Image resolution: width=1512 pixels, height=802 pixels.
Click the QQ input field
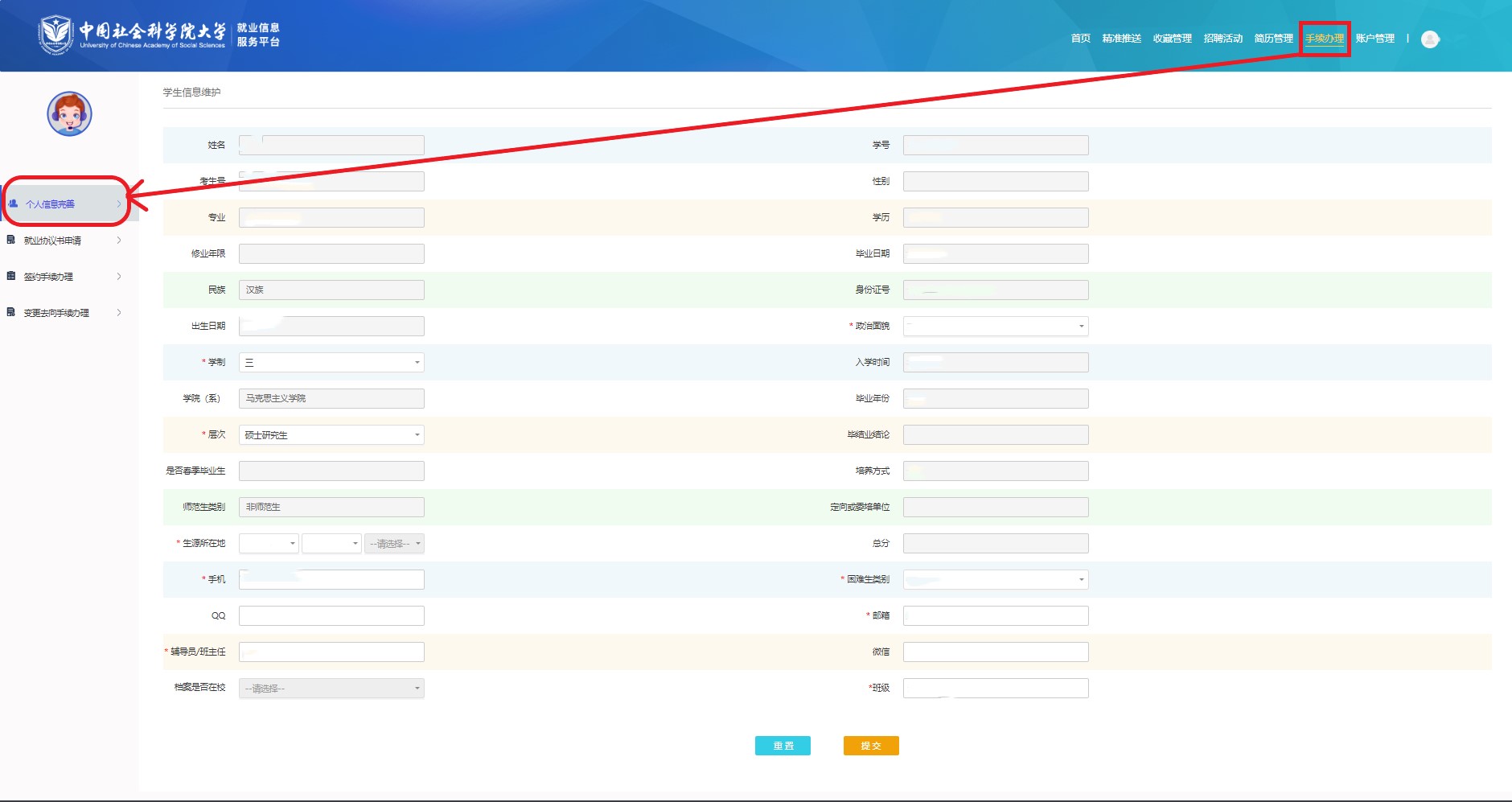[331, 615]
